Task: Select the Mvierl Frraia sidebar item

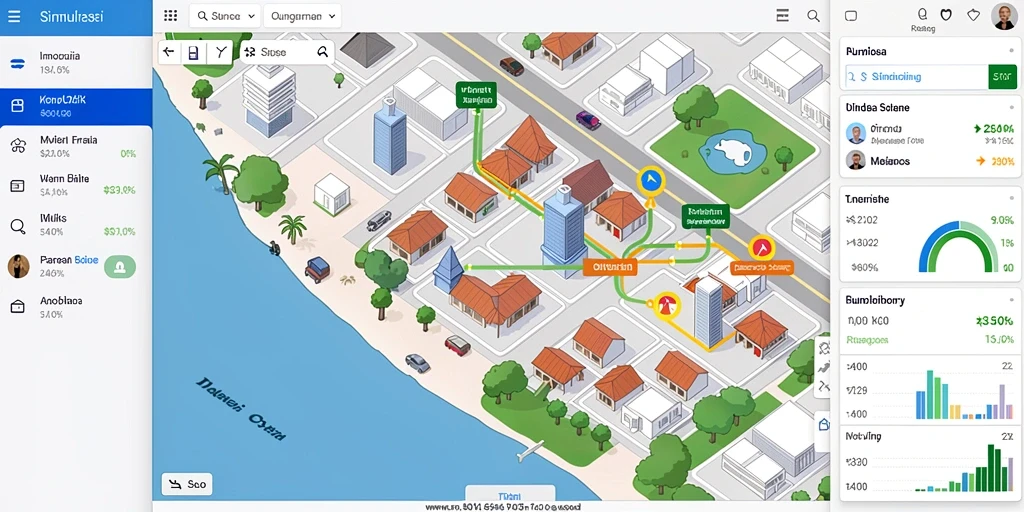Action: coord(76,146)
